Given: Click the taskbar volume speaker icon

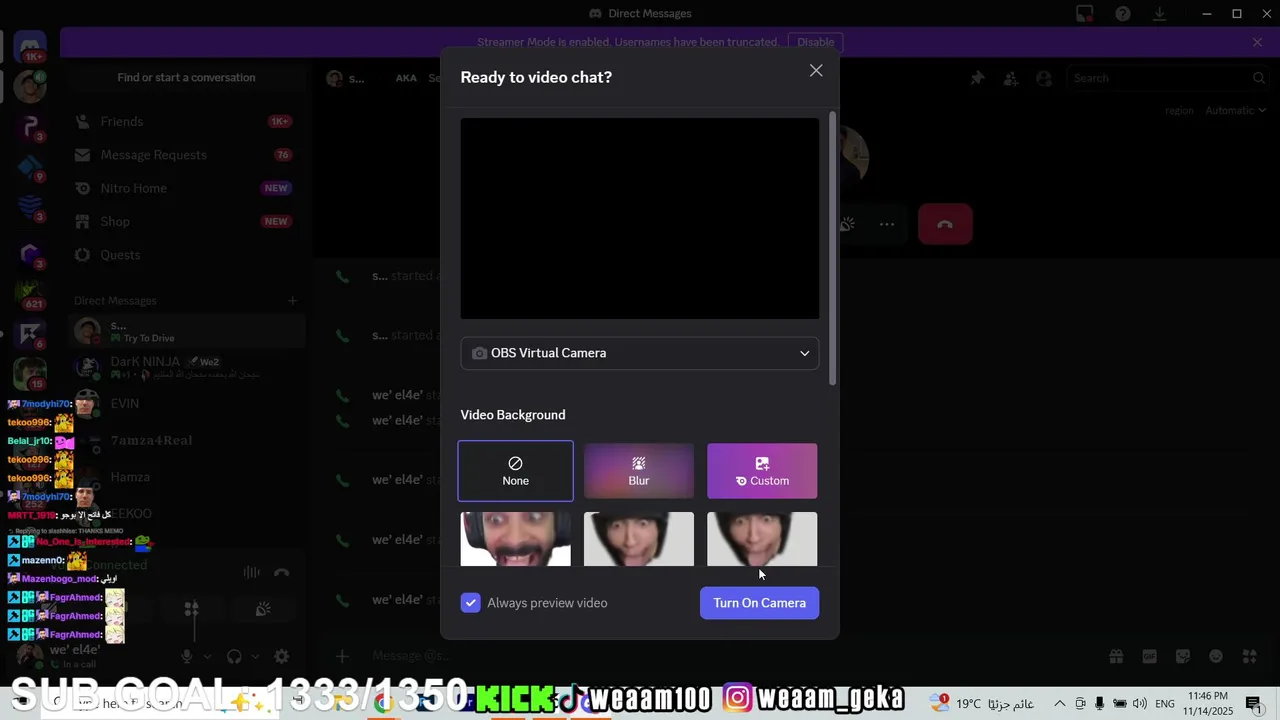Looking at the screenshot, I should coord(1140,704).
